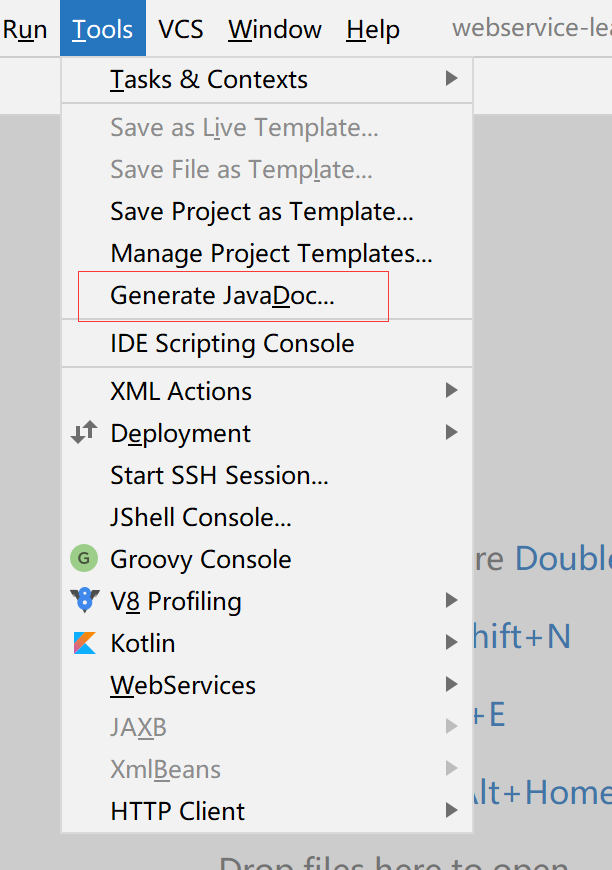Start SSH Session from menu
Screen dimensions: 612x870
pyautogui.click(x=219, y=476)
